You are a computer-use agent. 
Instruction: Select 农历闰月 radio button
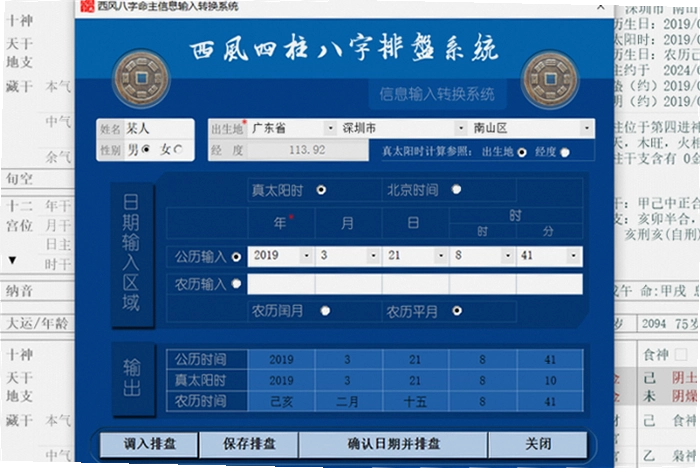325,311
